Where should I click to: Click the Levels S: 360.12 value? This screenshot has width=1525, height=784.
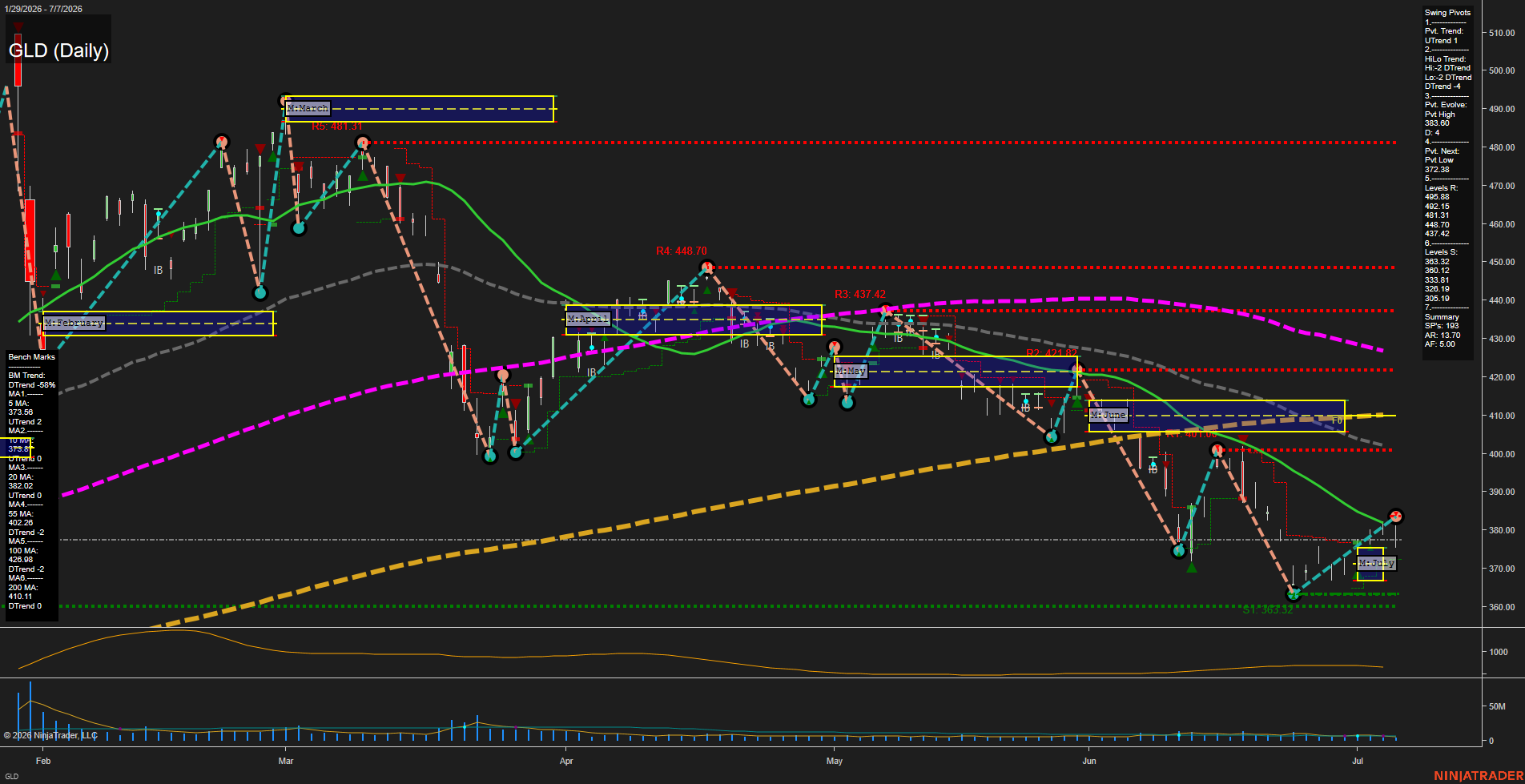coord(1437,271)
